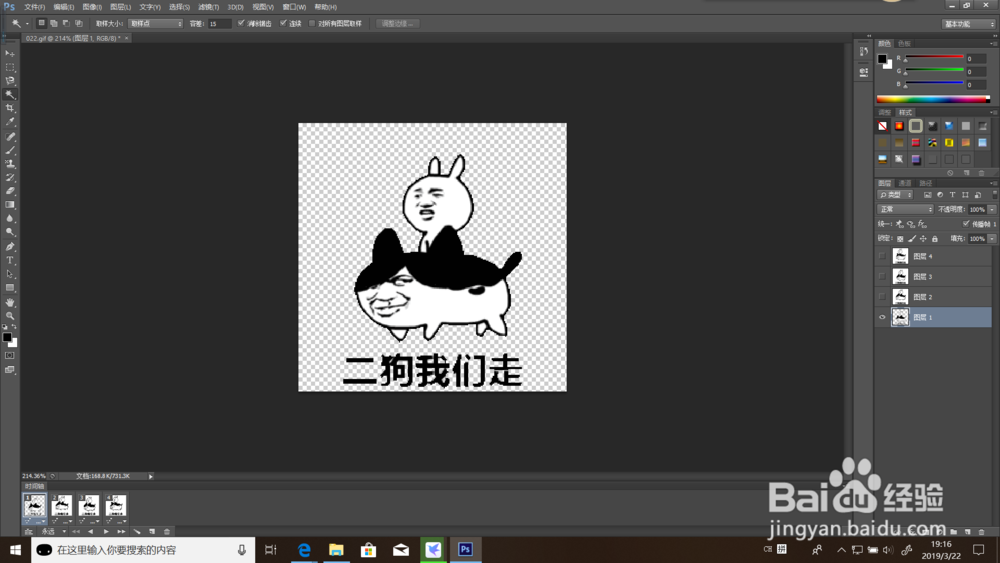Screen dimensions: 1000x563
Task: Open the 滤镜(T) menu
Action: [x=208, y=7]
